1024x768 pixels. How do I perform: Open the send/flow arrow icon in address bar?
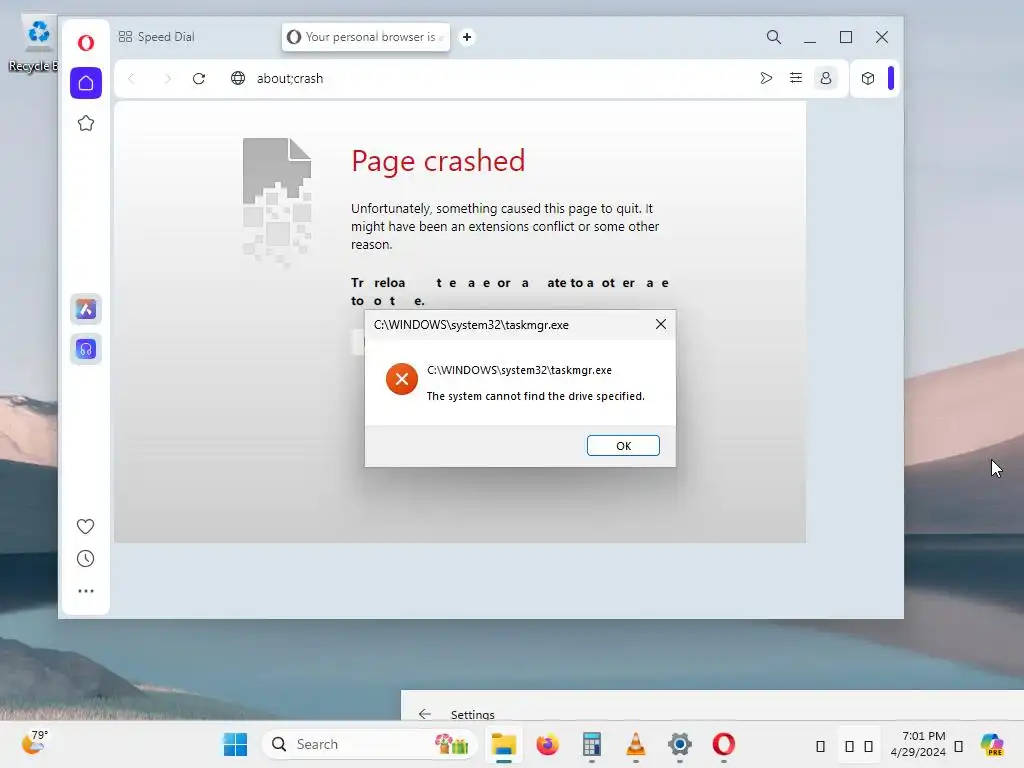(x=766, y=78)
